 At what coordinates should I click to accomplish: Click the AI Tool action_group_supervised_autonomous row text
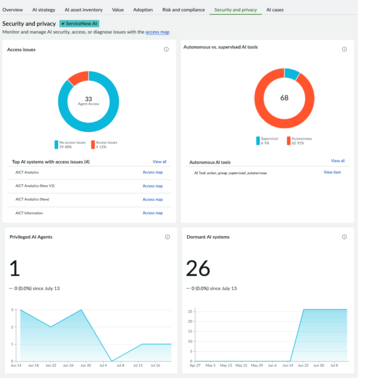point(231,173)
